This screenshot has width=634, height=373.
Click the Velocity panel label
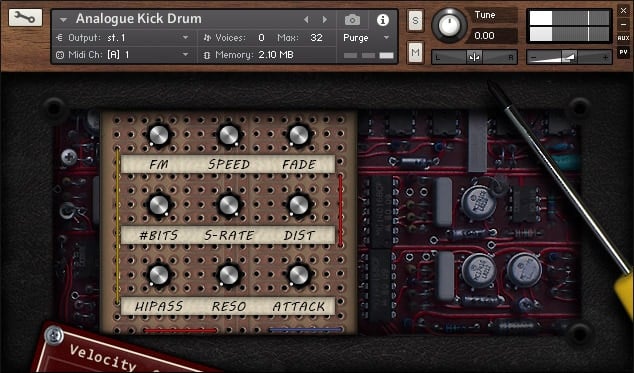(x=103, y=358)
